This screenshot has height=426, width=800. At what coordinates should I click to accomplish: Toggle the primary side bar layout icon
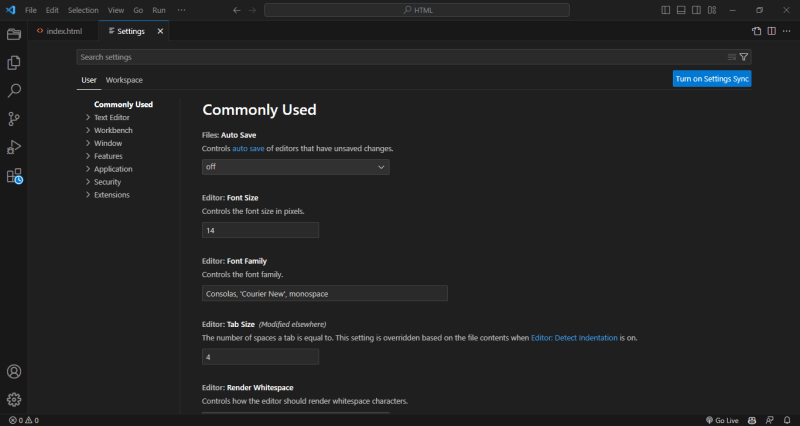pyautogui.click(x=665, y=10)
